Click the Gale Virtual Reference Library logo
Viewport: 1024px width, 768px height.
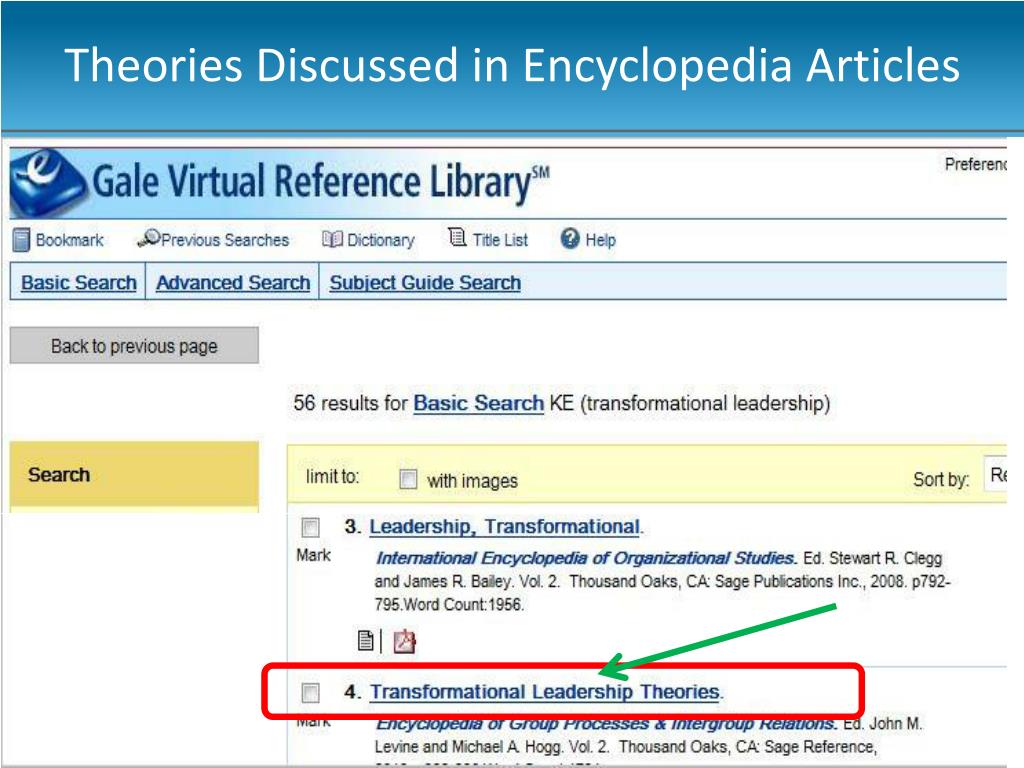(280, 182)
